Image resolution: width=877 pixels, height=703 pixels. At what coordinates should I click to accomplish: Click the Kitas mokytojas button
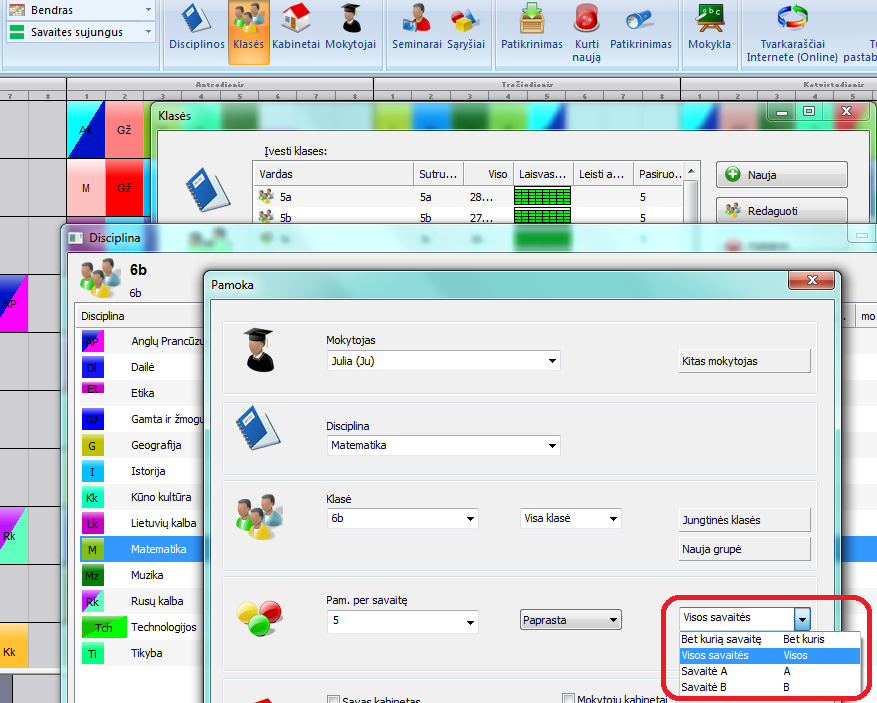(745, 361)
